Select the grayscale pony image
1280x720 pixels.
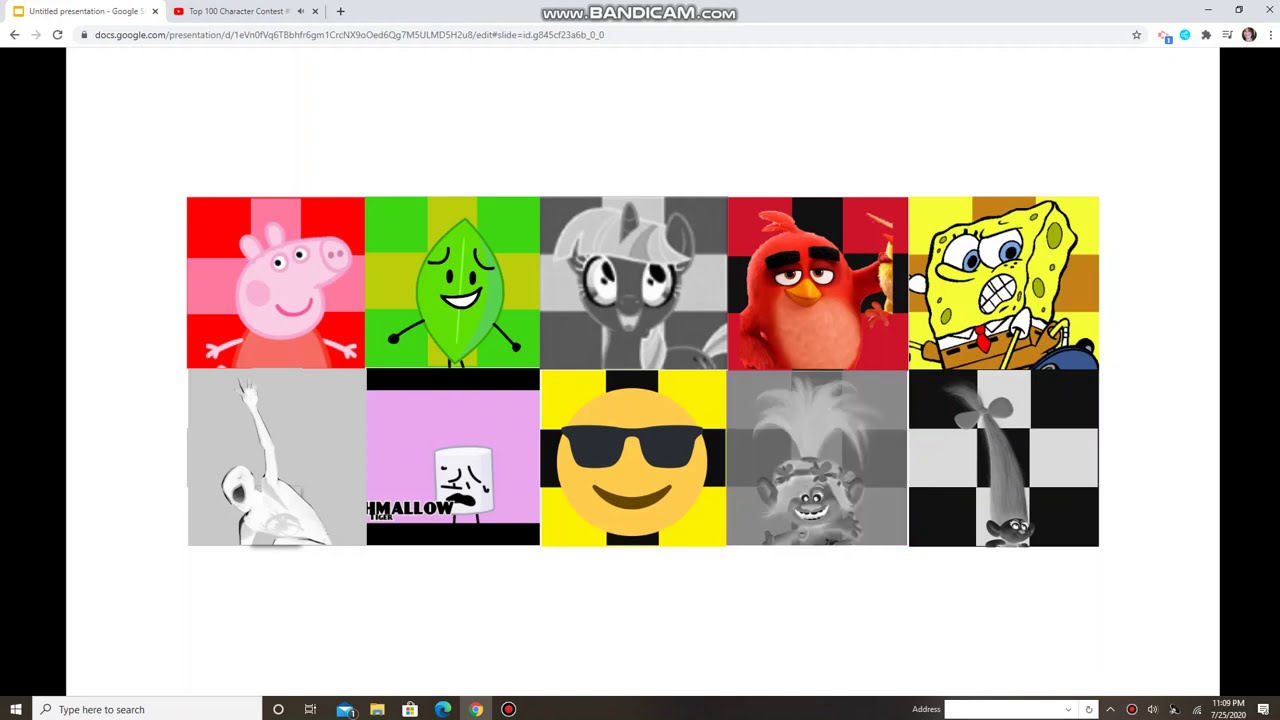[x=634, y=283]
